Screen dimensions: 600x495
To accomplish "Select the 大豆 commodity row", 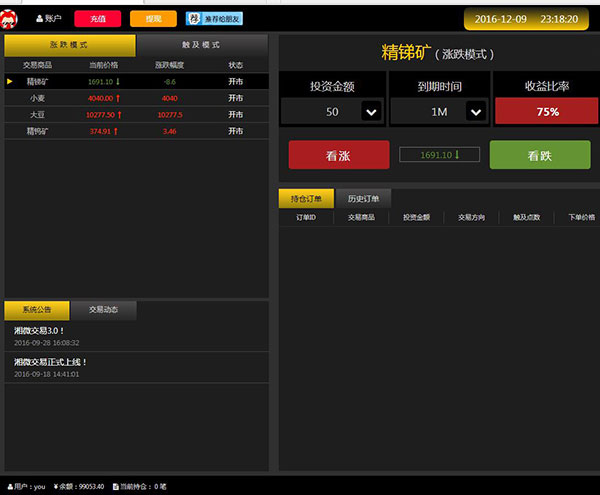I will 136,114.
